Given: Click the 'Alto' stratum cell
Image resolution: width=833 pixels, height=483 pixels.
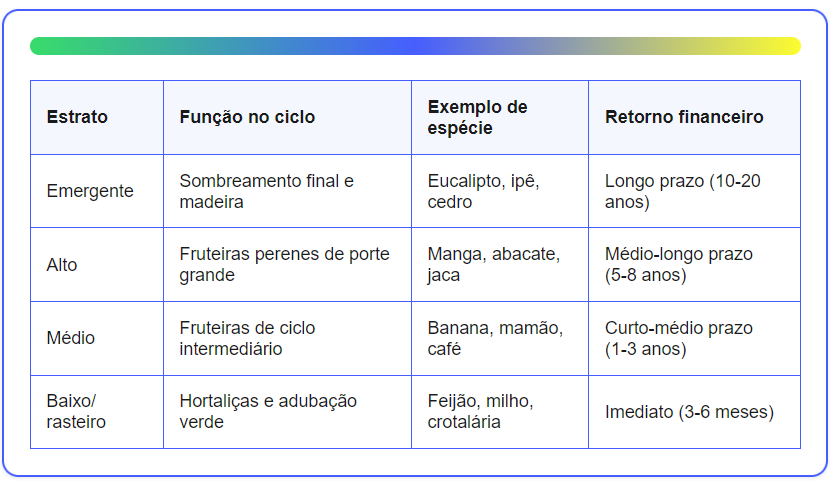Looking at the screenshot, I should [97, 265].
